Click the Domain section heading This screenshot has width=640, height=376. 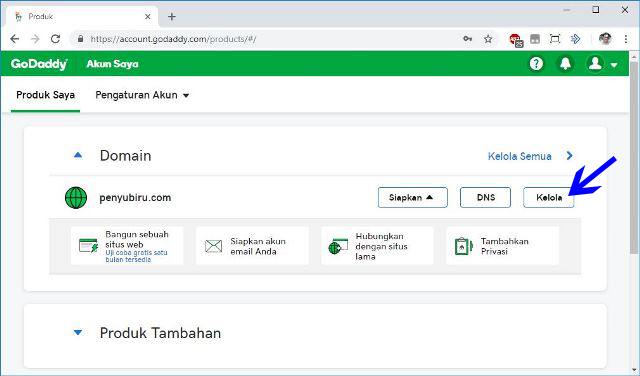pyautogui.click(x=126, y=156)
